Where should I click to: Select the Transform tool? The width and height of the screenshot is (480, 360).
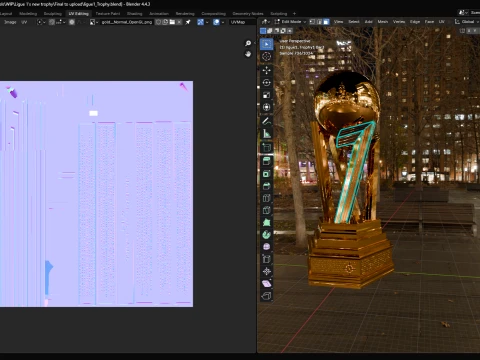click(x=266, y=107)
